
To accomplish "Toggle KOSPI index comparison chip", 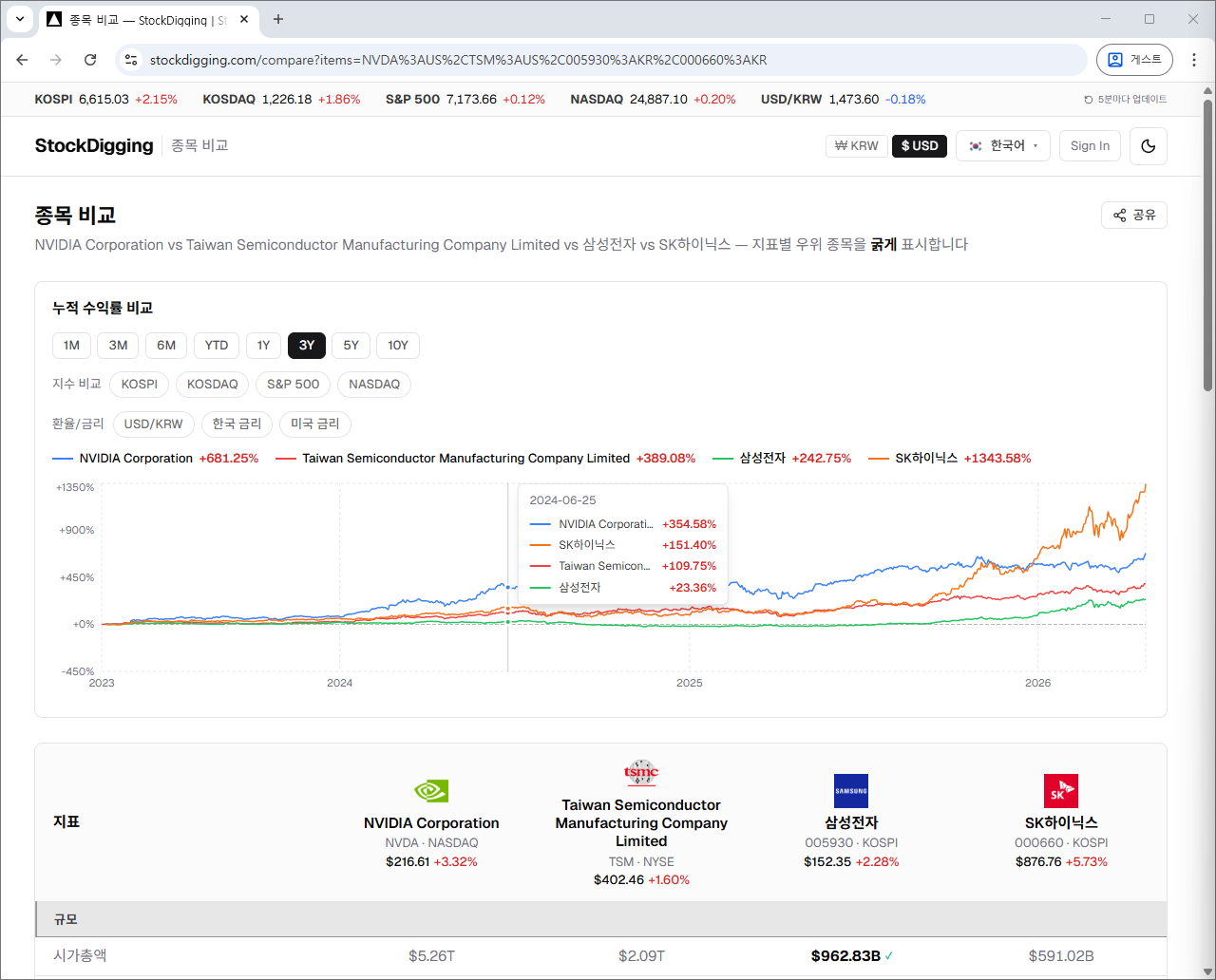I will pos(140,385).
